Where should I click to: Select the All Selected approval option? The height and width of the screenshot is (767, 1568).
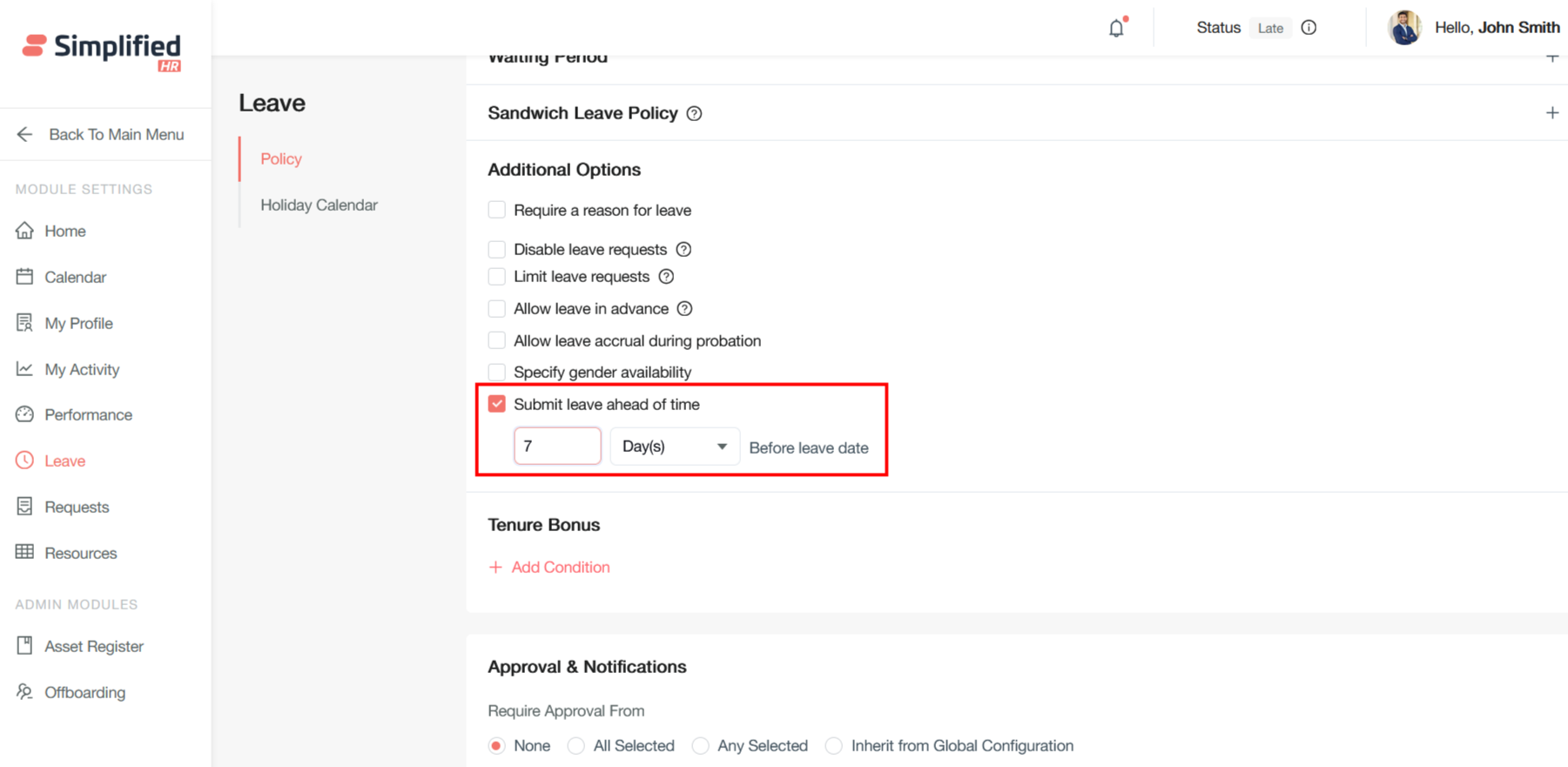(x=576, y=746)
